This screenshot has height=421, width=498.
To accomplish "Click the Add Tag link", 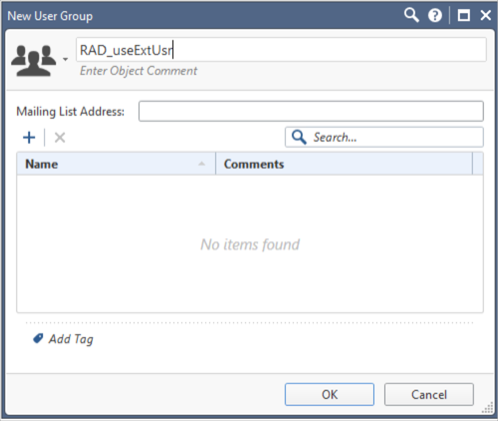I will [71, 339].
